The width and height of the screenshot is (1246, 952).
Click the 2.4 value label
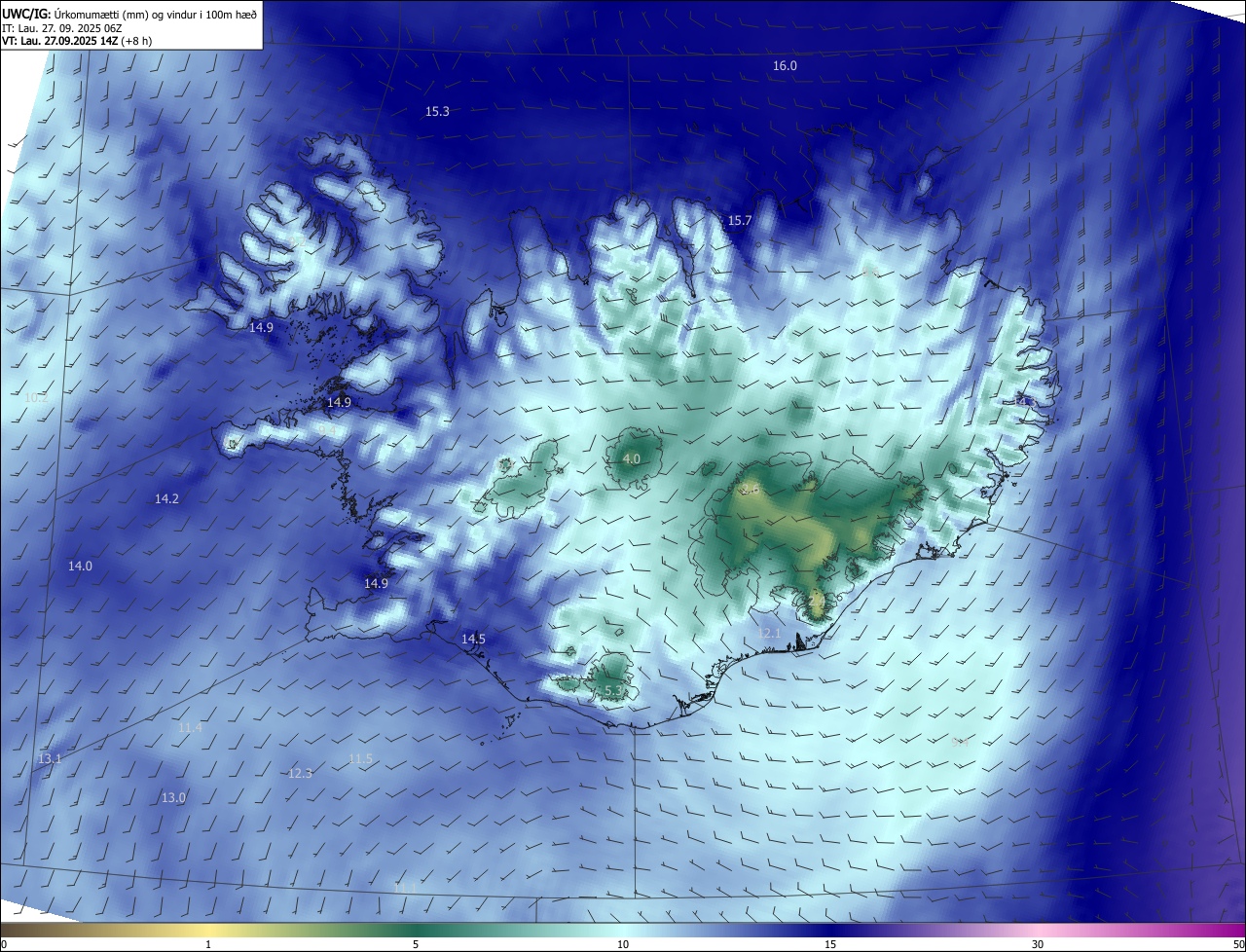[816, 604]
